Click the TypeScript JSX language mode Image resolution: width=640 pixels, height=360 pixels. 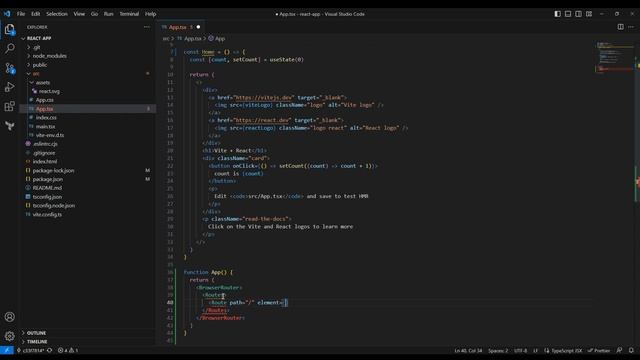[567, 350]
